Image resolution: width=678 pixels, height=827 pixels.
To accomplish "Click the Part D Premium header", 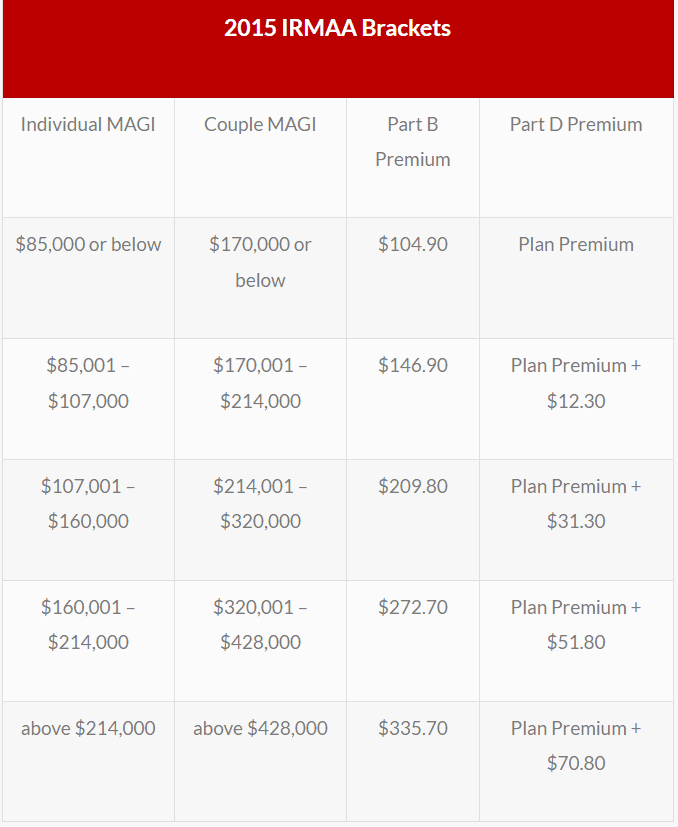I will 576,125.
